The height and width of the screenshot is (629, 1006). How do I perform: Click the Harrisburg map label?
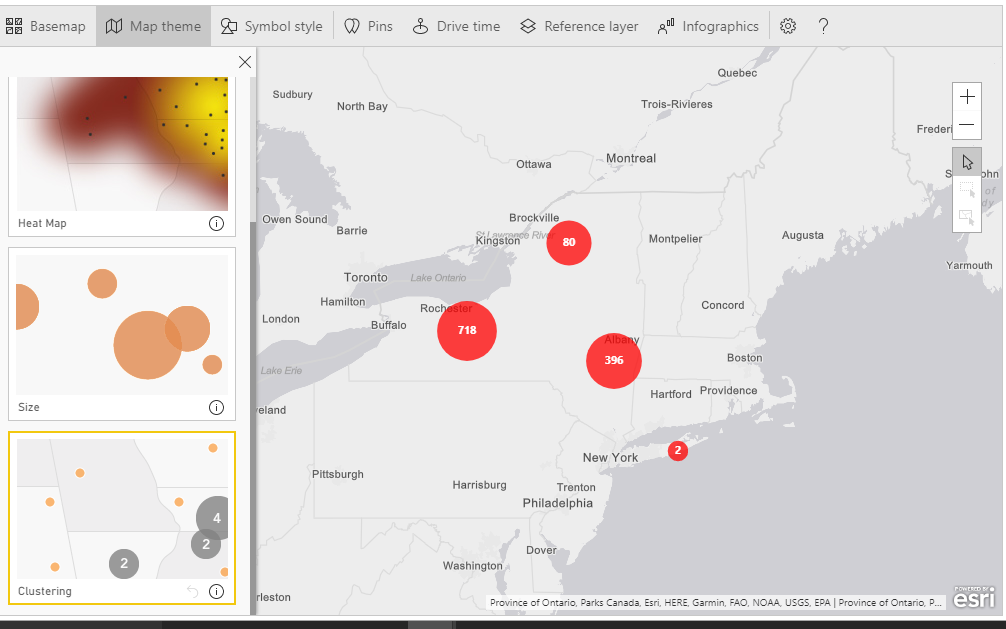(479, 485)
